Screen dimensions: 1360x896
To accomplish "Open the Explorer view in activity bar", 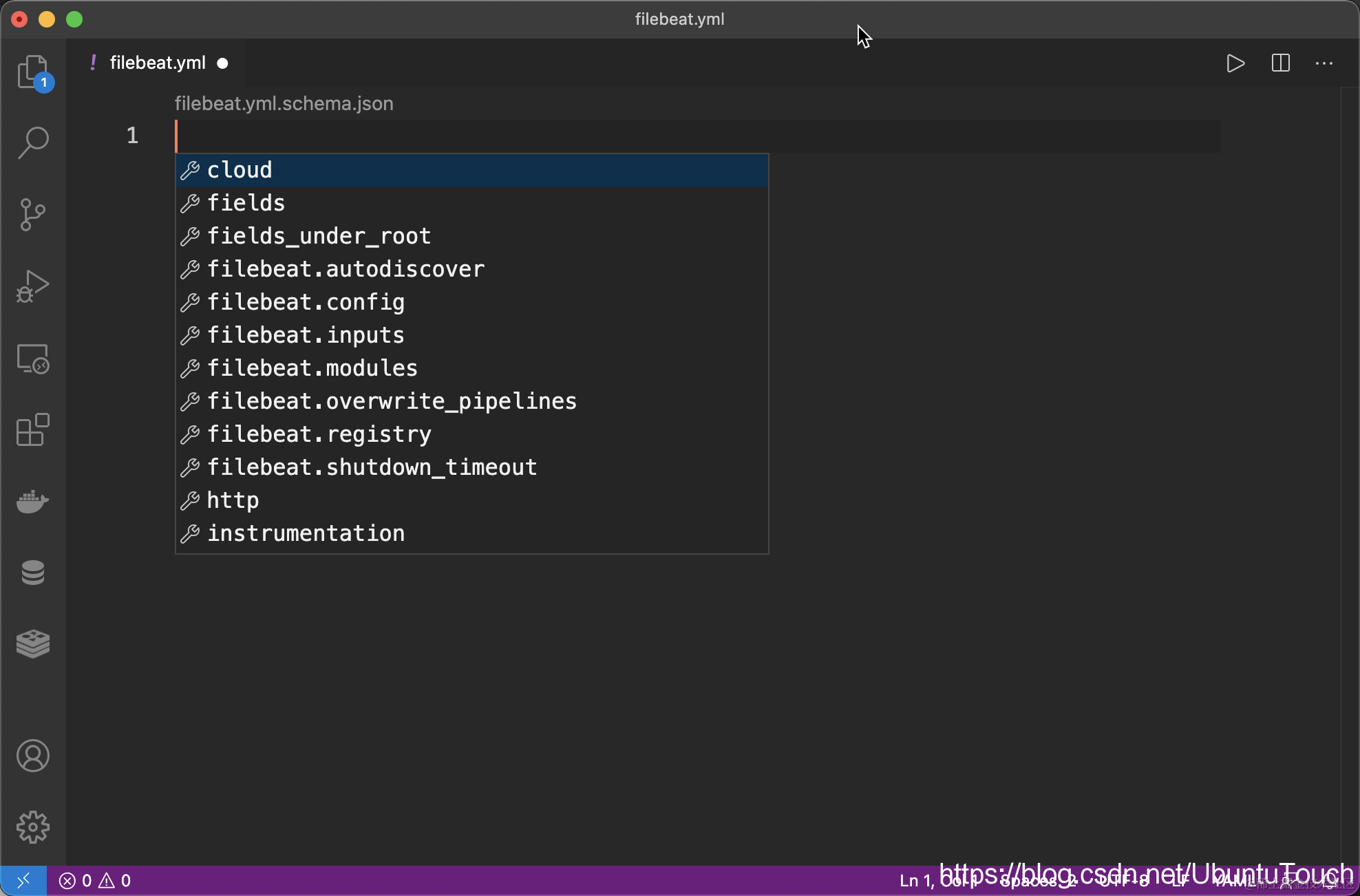I will click(33, 72).
